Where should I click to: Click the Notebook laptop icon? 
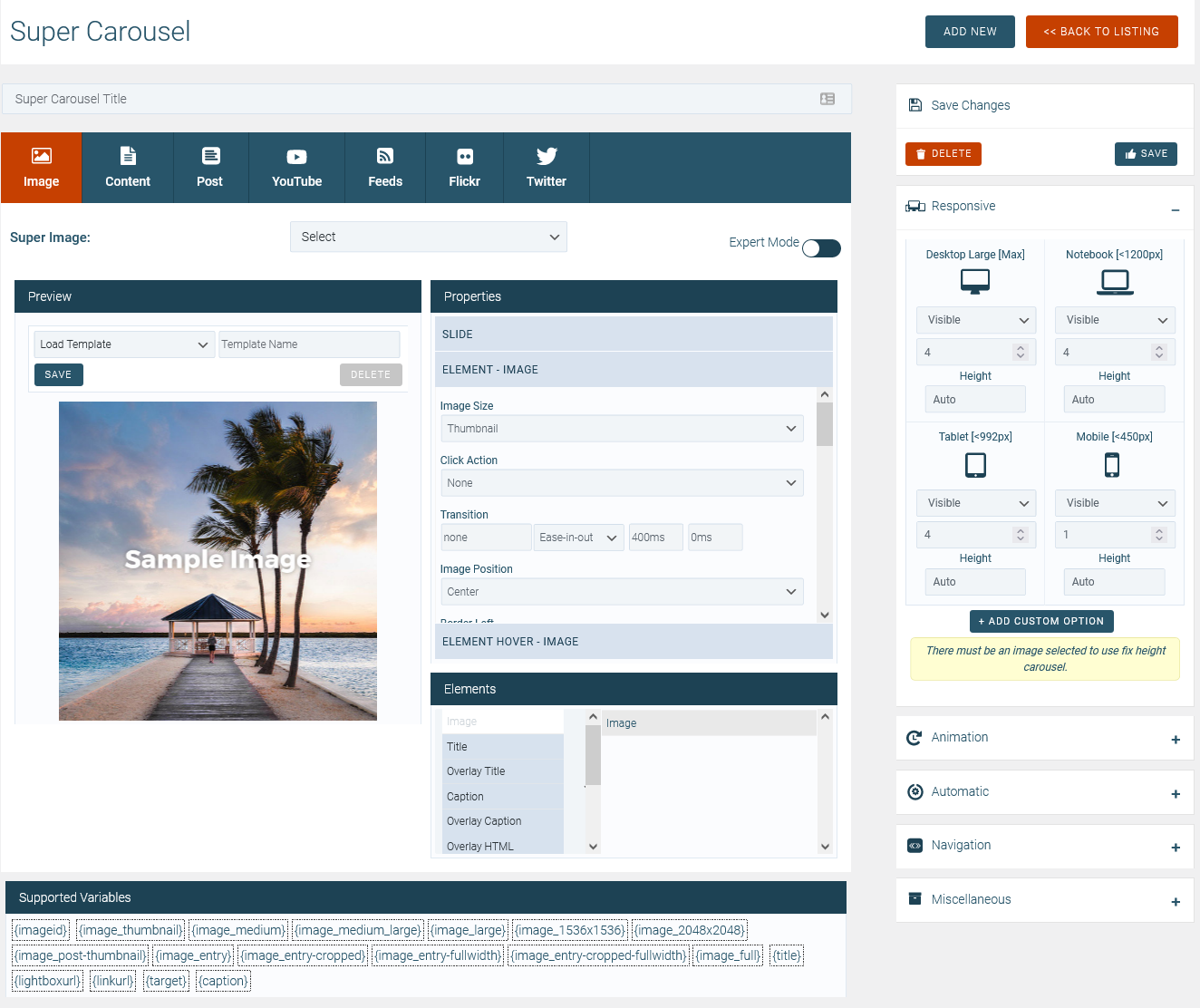[x=1115, y=282]
